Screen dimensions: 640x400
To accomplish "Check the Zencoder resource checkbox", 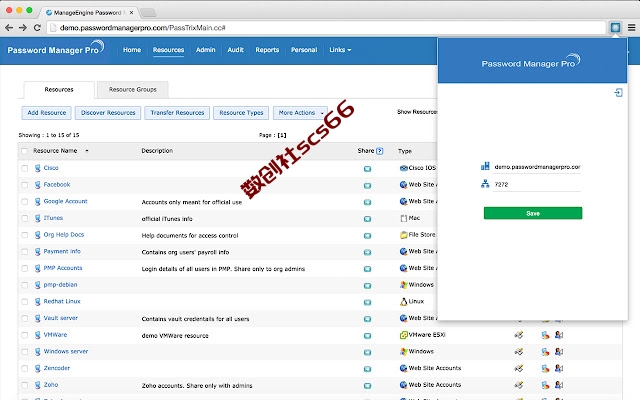I will pos(24,369).
